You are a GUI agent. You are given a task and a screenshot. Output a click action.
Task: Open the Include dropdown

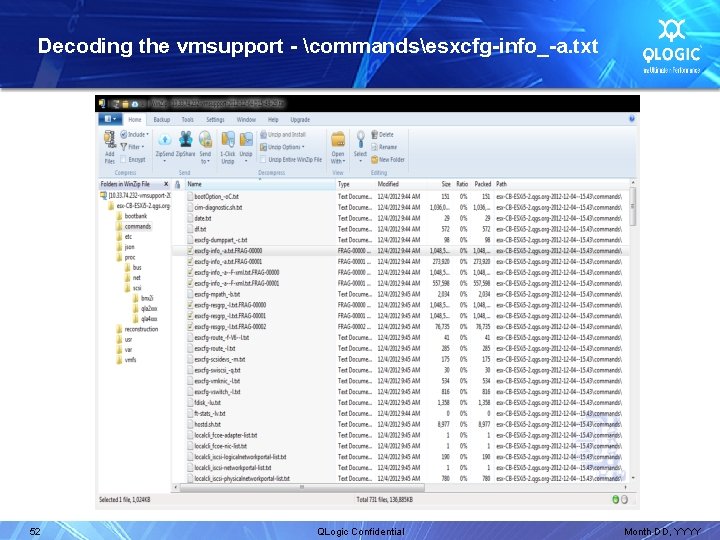point(135,135)
